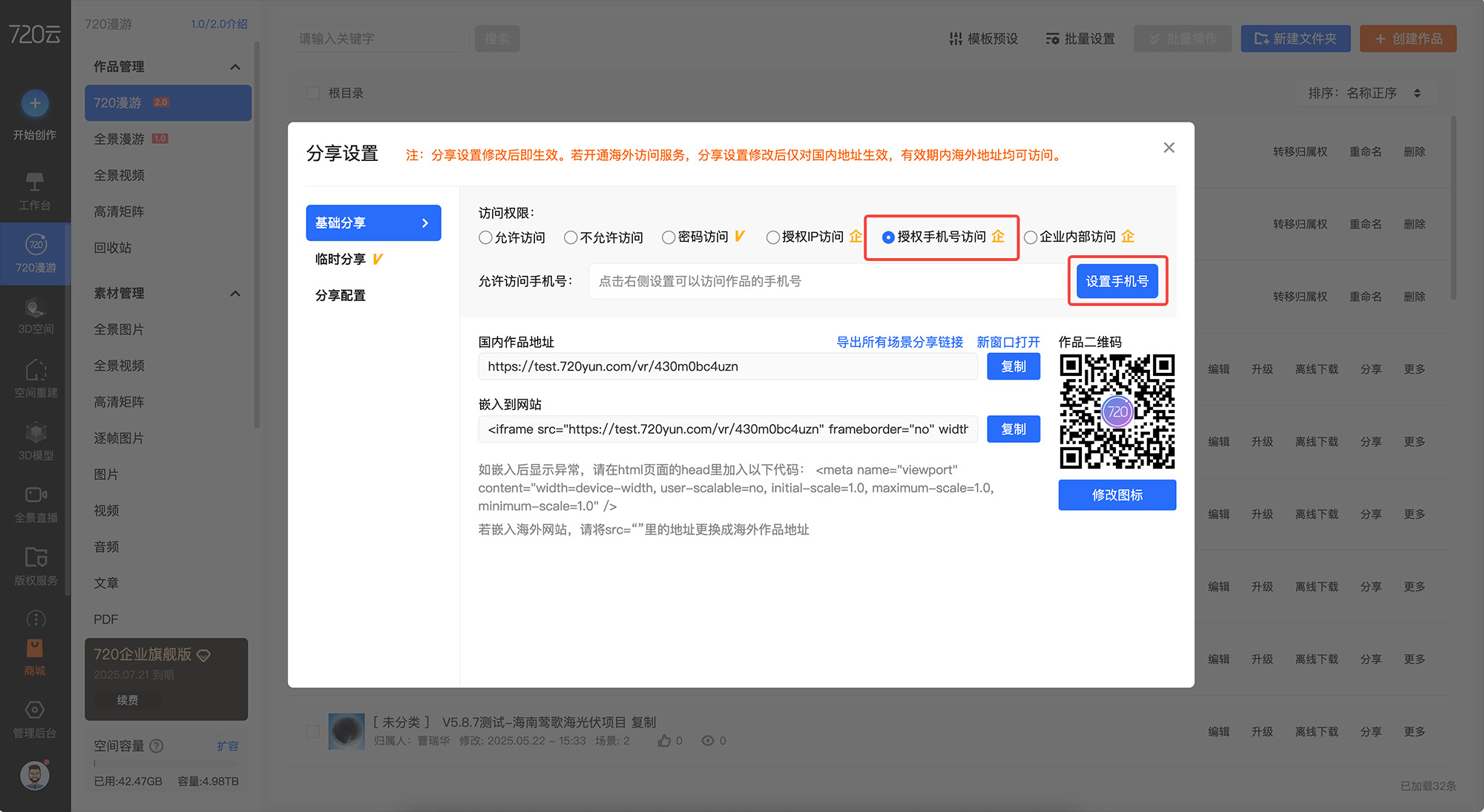Open the 商城 shop icon

35,649
